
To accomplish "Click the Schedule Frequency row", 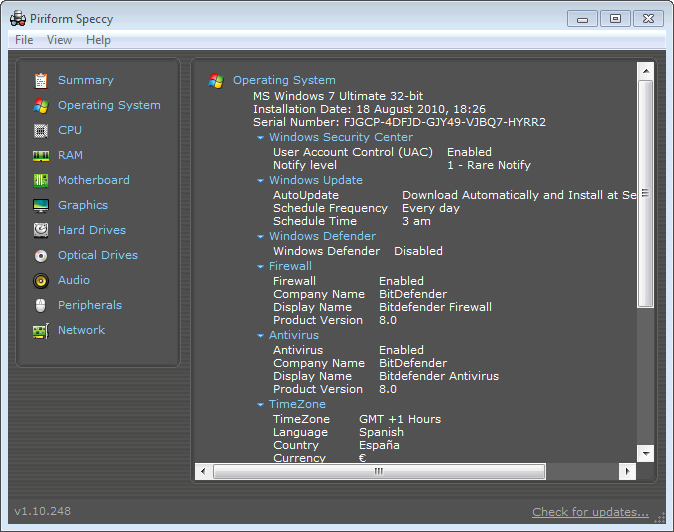I will [x=366, y=208].
